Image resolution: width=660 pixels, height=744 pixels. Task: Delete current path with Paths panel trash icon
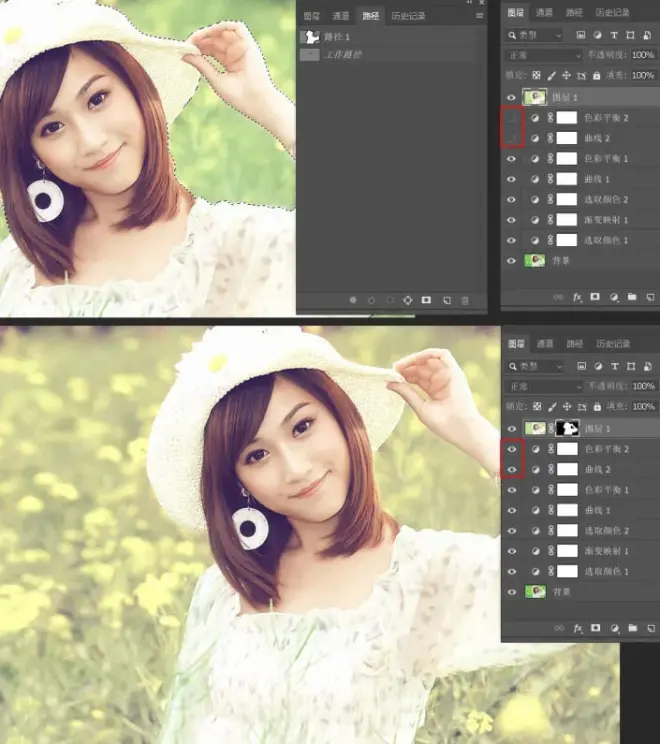click(465, 300)
